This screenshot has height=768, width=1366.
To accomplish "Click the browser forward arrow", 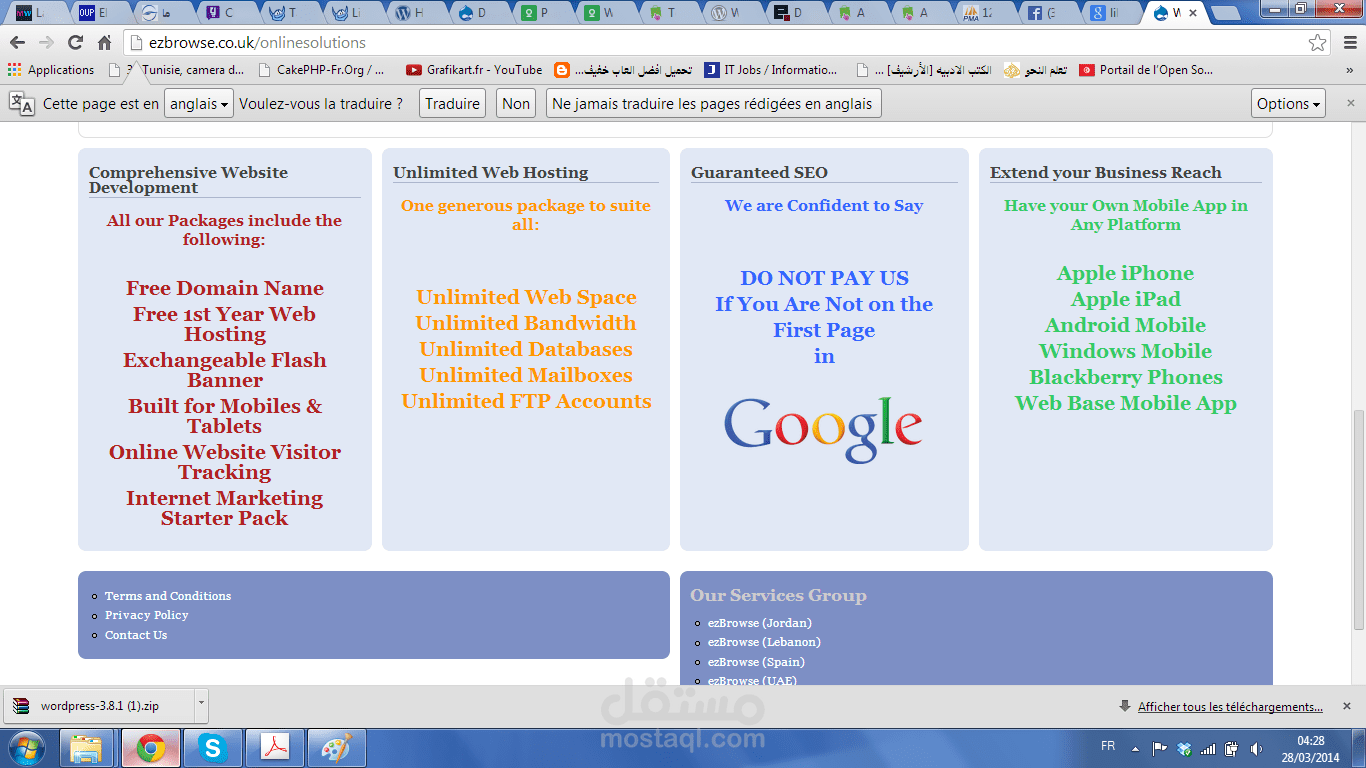I will pos(46,43).
